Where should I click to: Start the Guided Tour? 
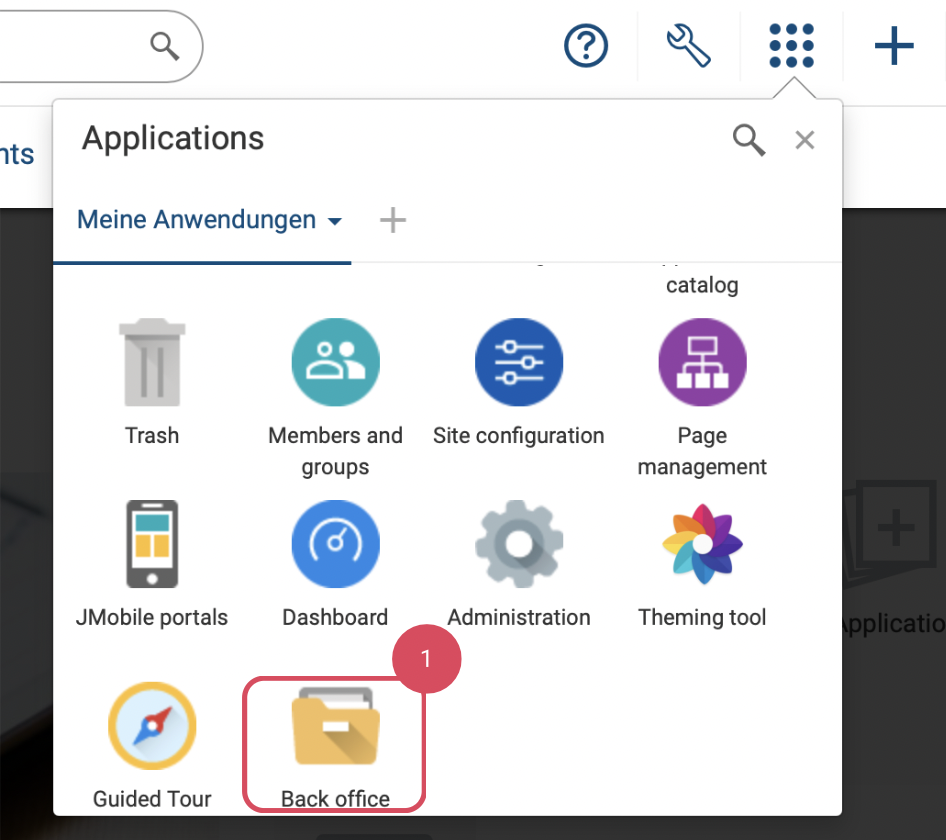152,727
